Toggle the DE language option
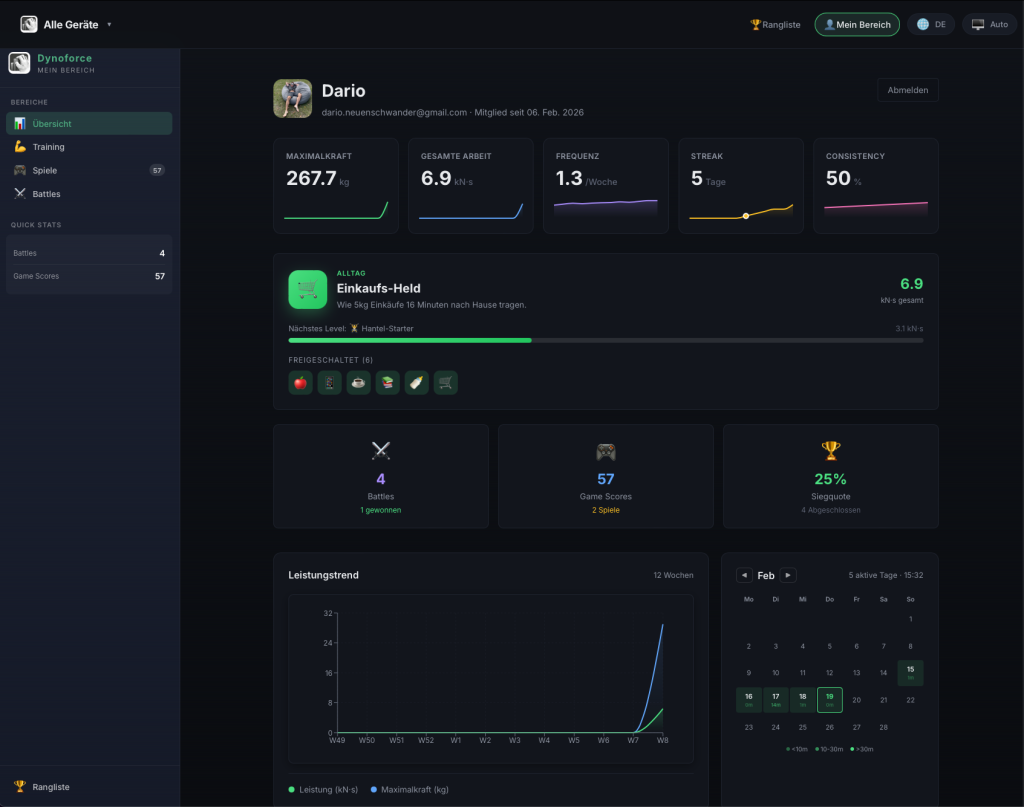Viewport: 1024px width, 807px height. [x=931, y=24]
